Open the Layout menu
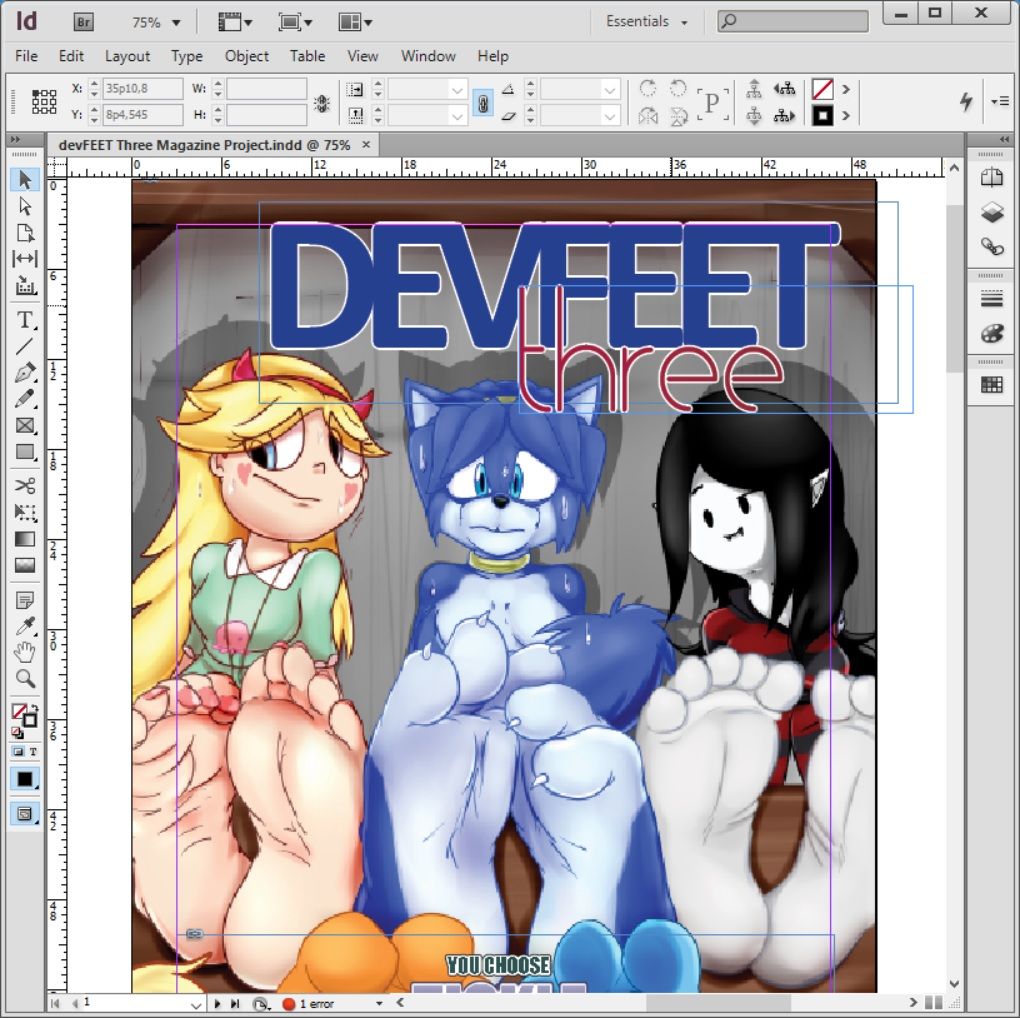The image size is (1020, 1018). (x=128, y=56)
